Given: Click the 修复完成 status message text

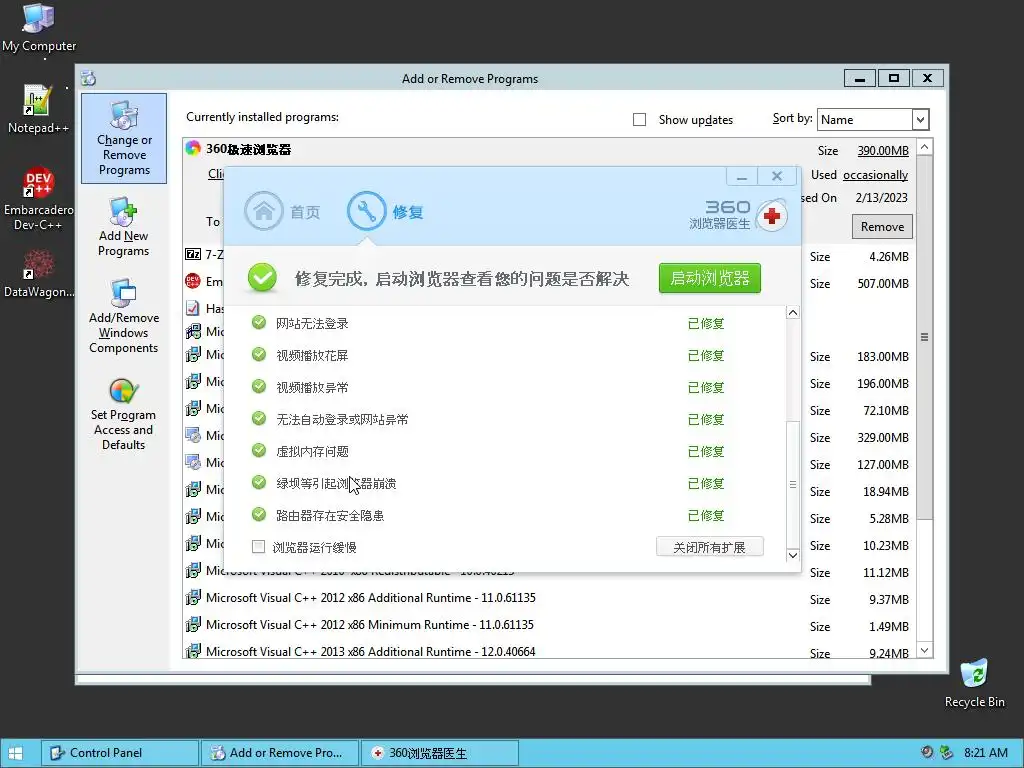Looking at the screenshot, I should tap(462, 279).
